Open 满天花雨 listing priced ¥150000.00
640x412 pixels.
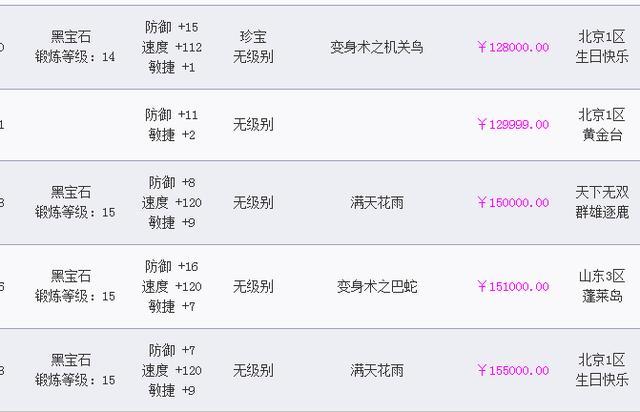point(377,203)
